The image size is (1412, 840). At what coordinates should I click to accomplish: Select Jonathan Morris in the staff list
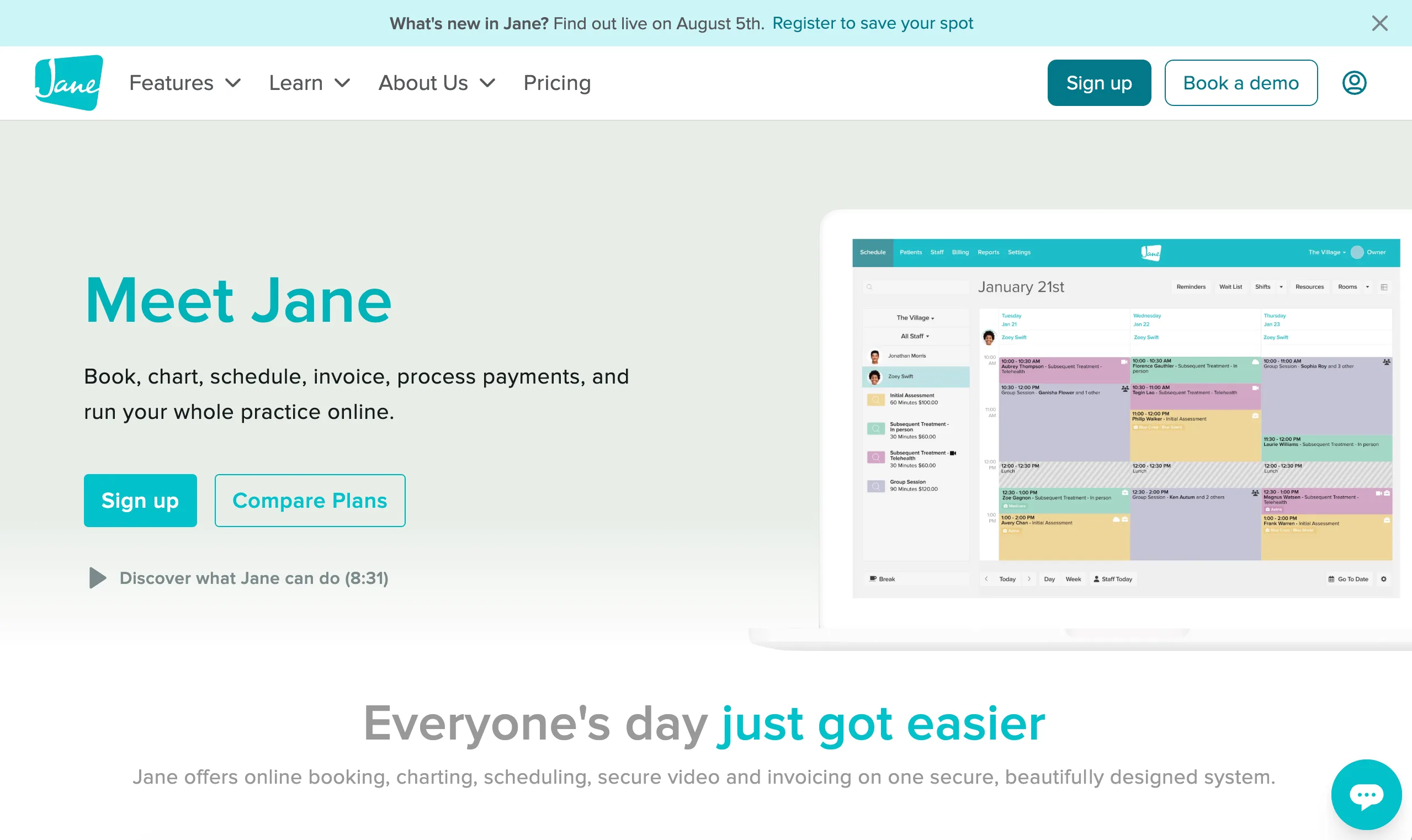[915, 356]
